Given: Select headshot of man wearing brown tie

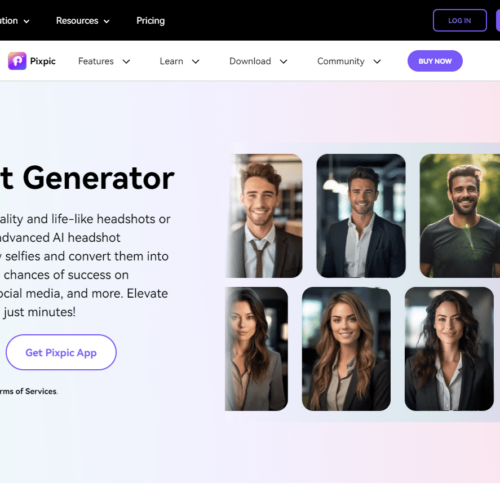Looking at the screenshot, I should [264, 216].
